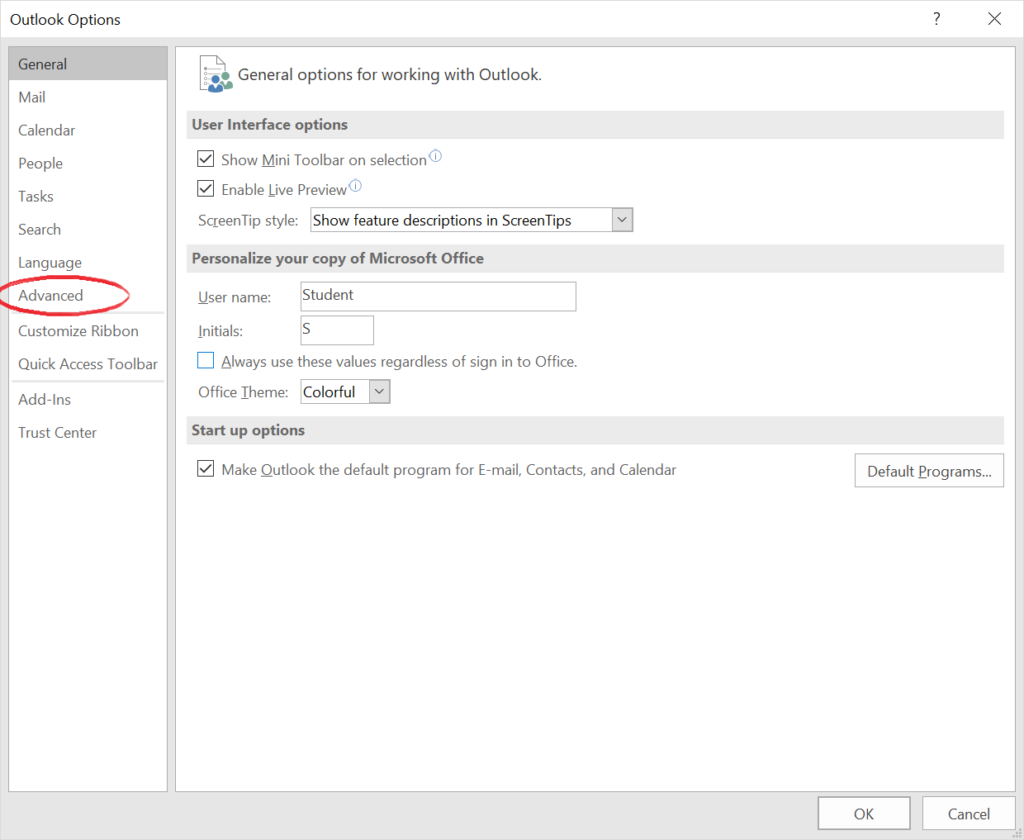Click the Start up options heading
Viewport: 1024px width, 840px height.
click(248, 430)
